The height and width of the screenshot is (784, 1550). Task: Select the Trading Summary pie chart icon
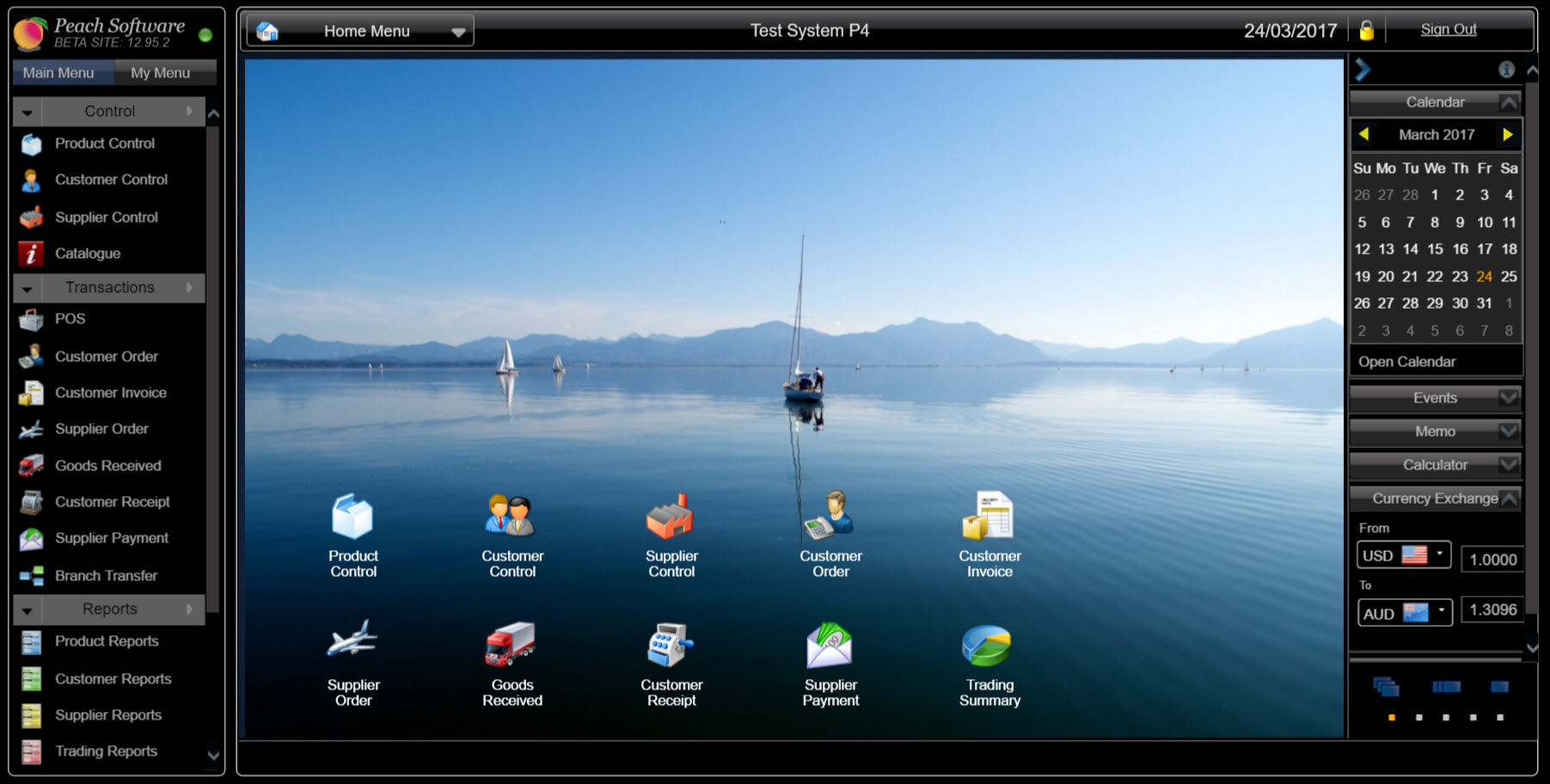(989, 646)
